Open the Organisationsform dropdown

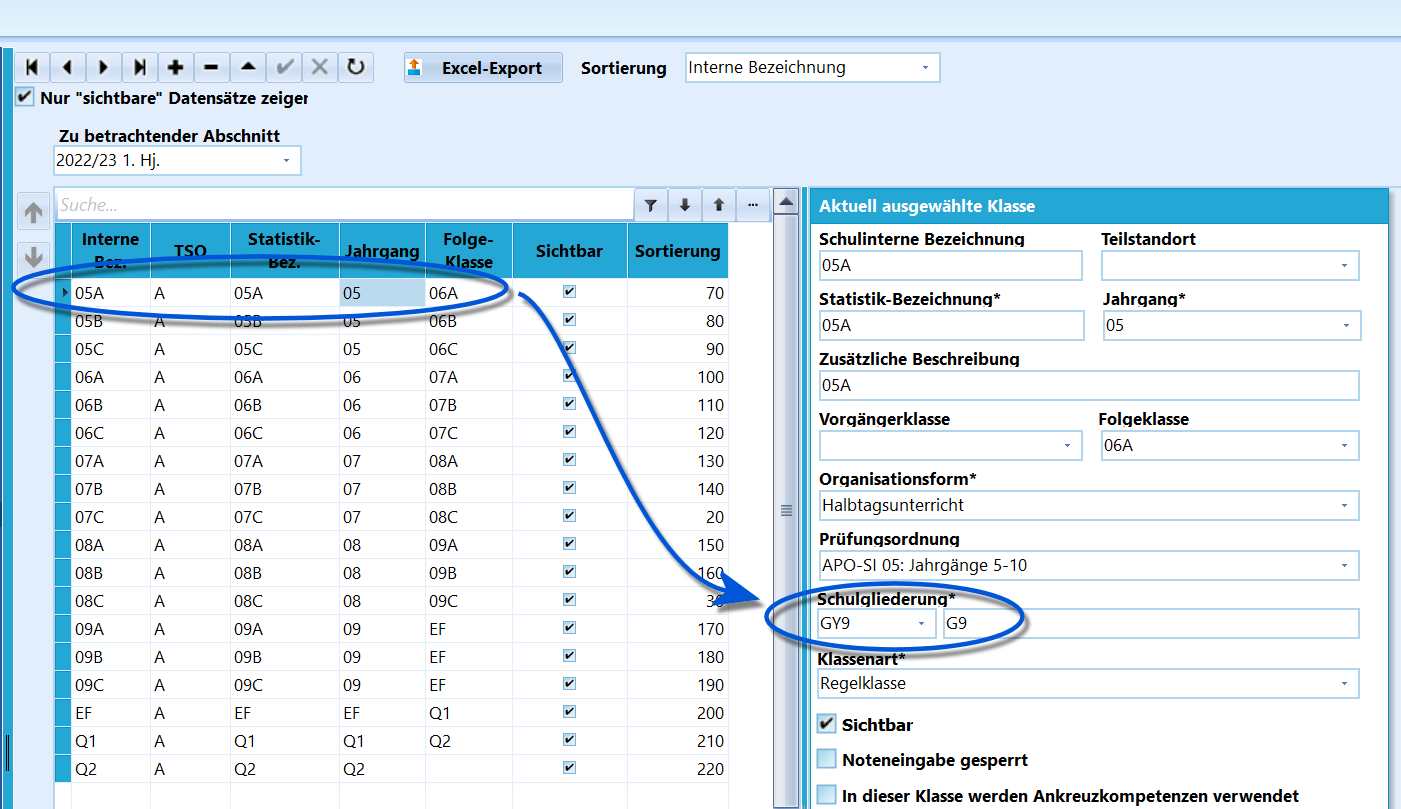point(1089,505)
